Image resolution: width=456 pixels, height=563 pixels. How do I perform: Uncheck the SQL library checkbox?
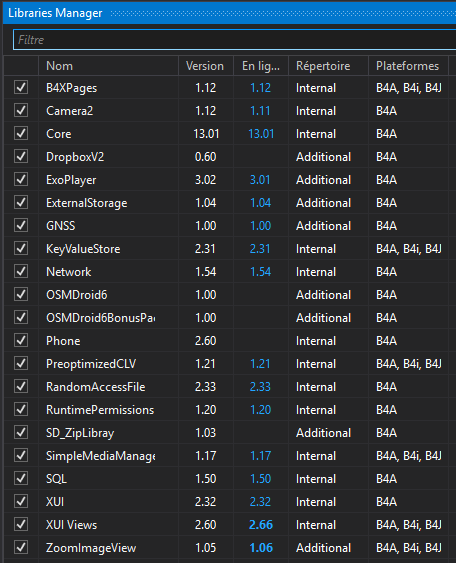point(21,478)
